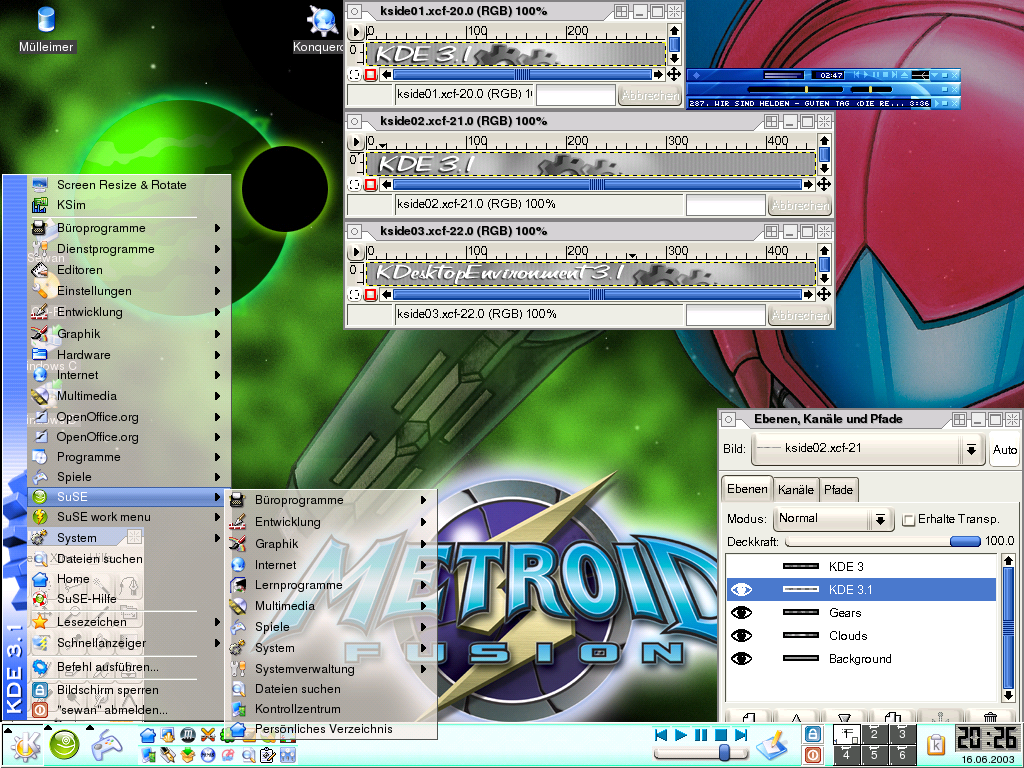Image resolution: width=1024 pixels, height=768 pixels.
Task: Click the magnifier search icon in panel
Action: (x=249, y=755)
